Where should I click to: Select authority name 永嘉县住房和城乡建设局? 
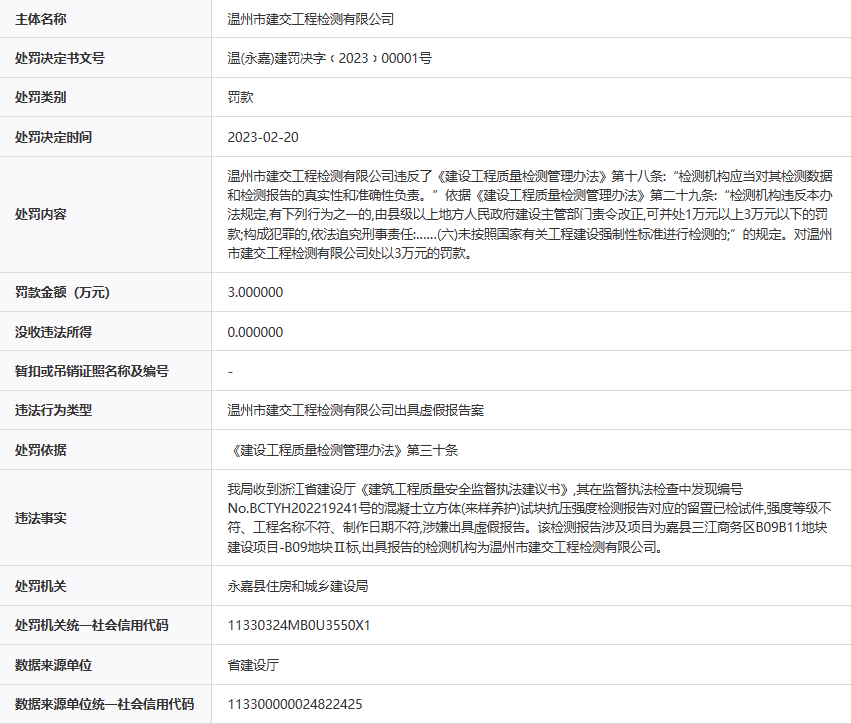pyautogui.click(x=298, y=586)
